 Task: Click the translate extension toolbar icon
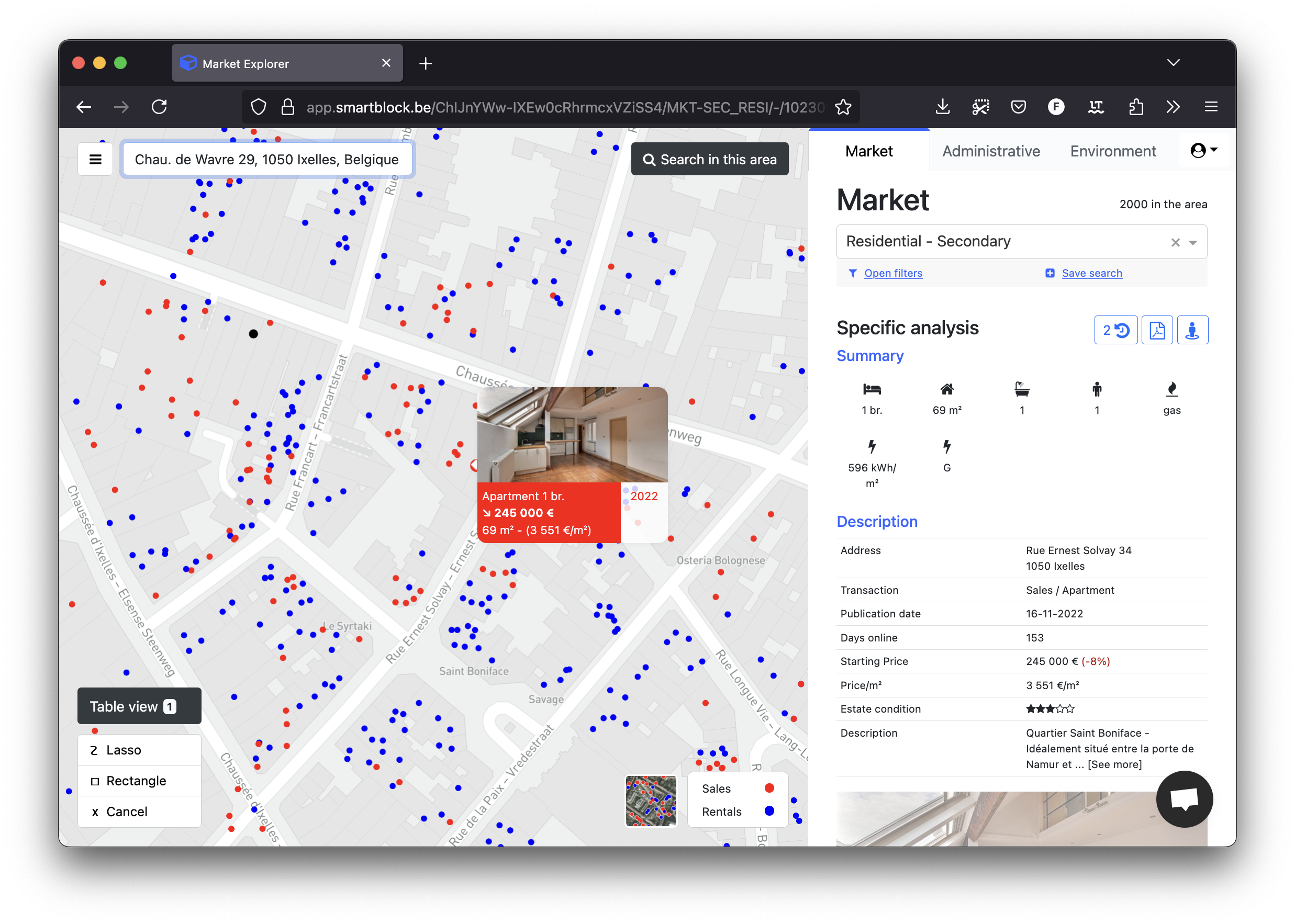[1095, 107]
